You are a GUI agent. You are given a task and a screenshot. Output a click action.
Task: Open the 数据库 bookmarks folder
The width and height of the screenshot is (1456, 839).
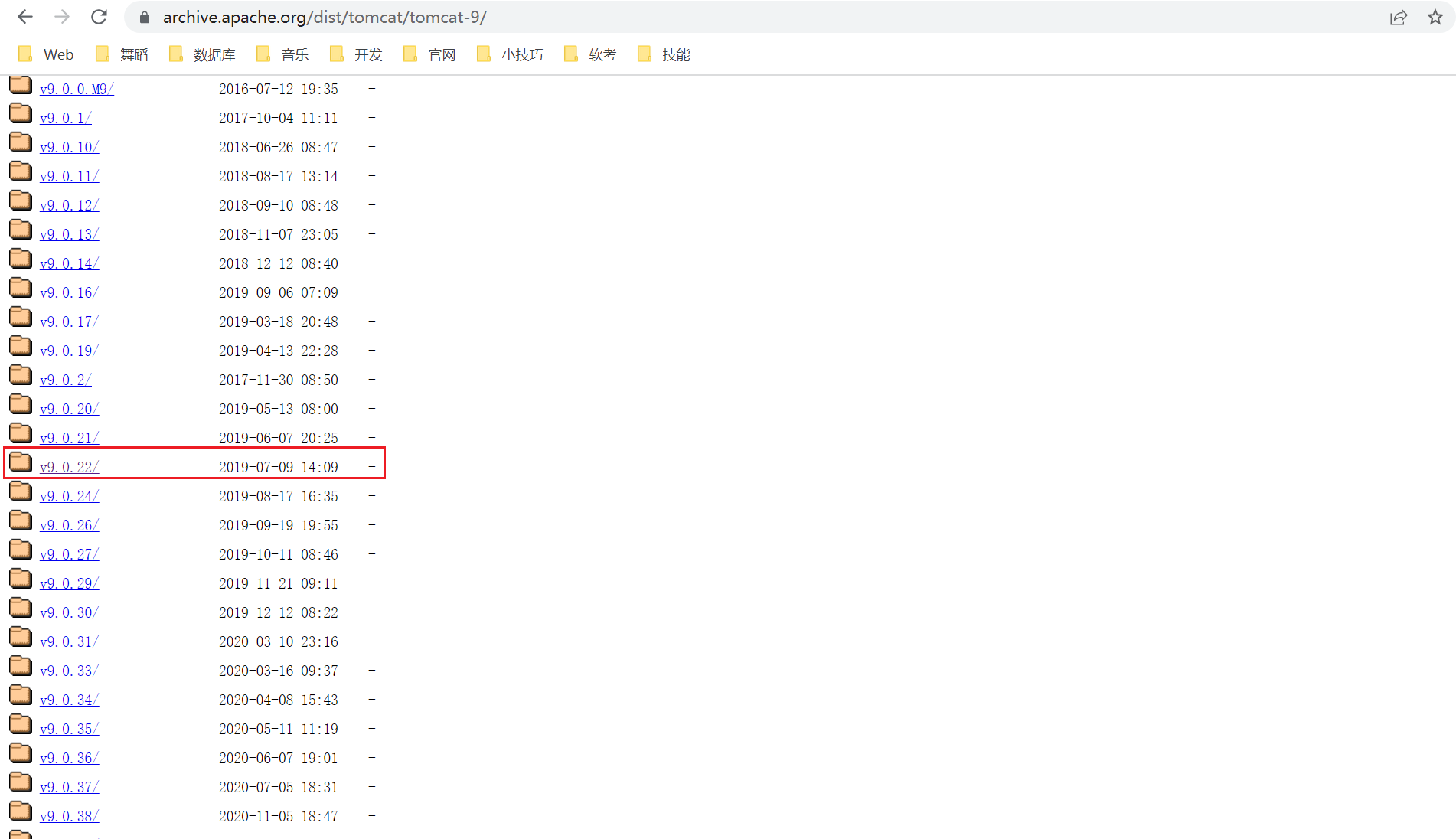(202, 54)
